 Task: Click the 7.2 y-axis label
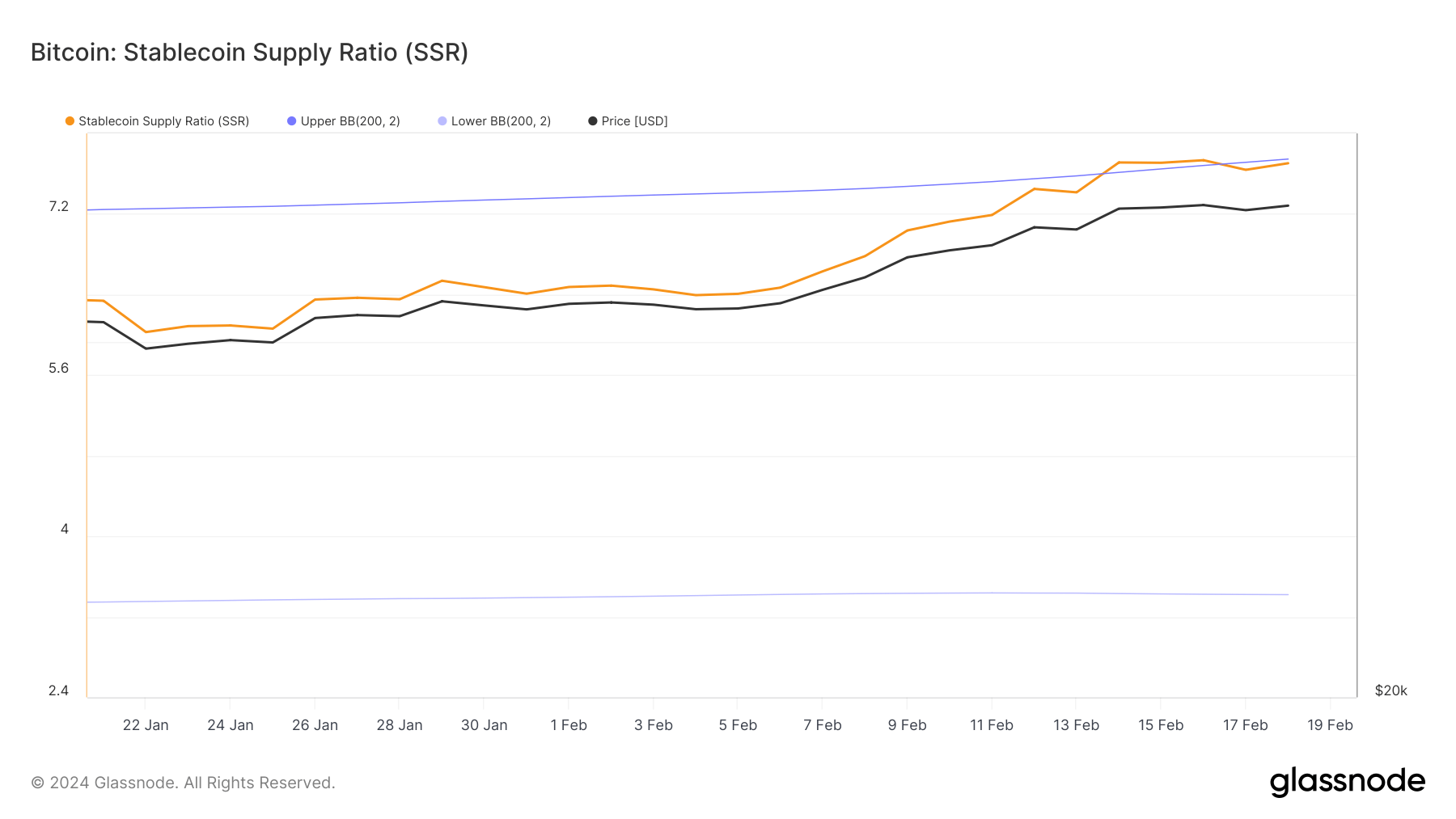(59, 207)
